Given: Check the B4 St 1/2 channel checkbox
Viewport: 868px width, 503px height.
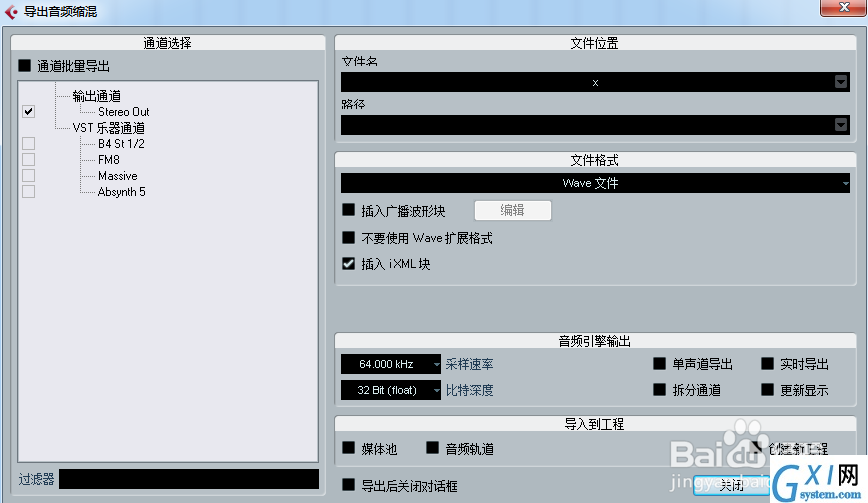Looking at the screenshot, I should [x=29, y=143].
